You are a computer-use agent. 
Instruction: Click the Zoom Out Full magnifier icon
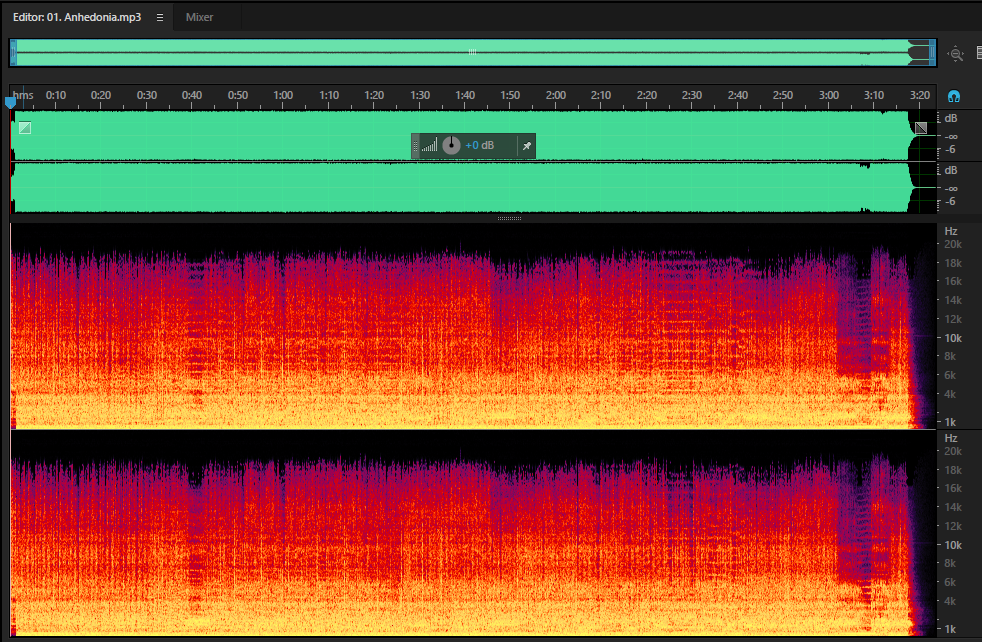coord(956,54)
